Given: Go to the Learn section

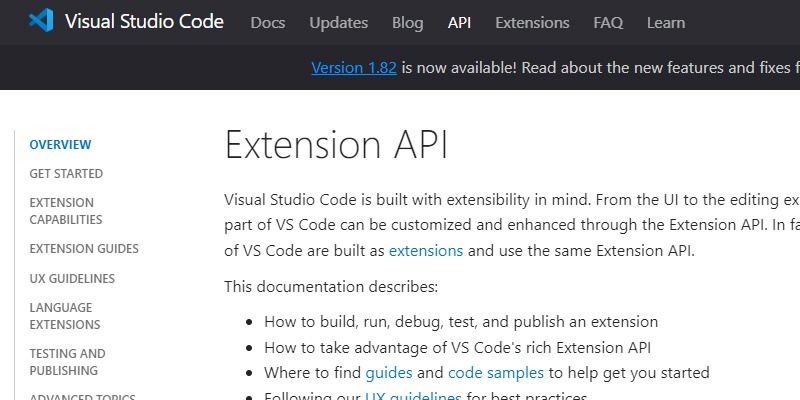Looking at the screenshot, I should [x=666, y=23].
